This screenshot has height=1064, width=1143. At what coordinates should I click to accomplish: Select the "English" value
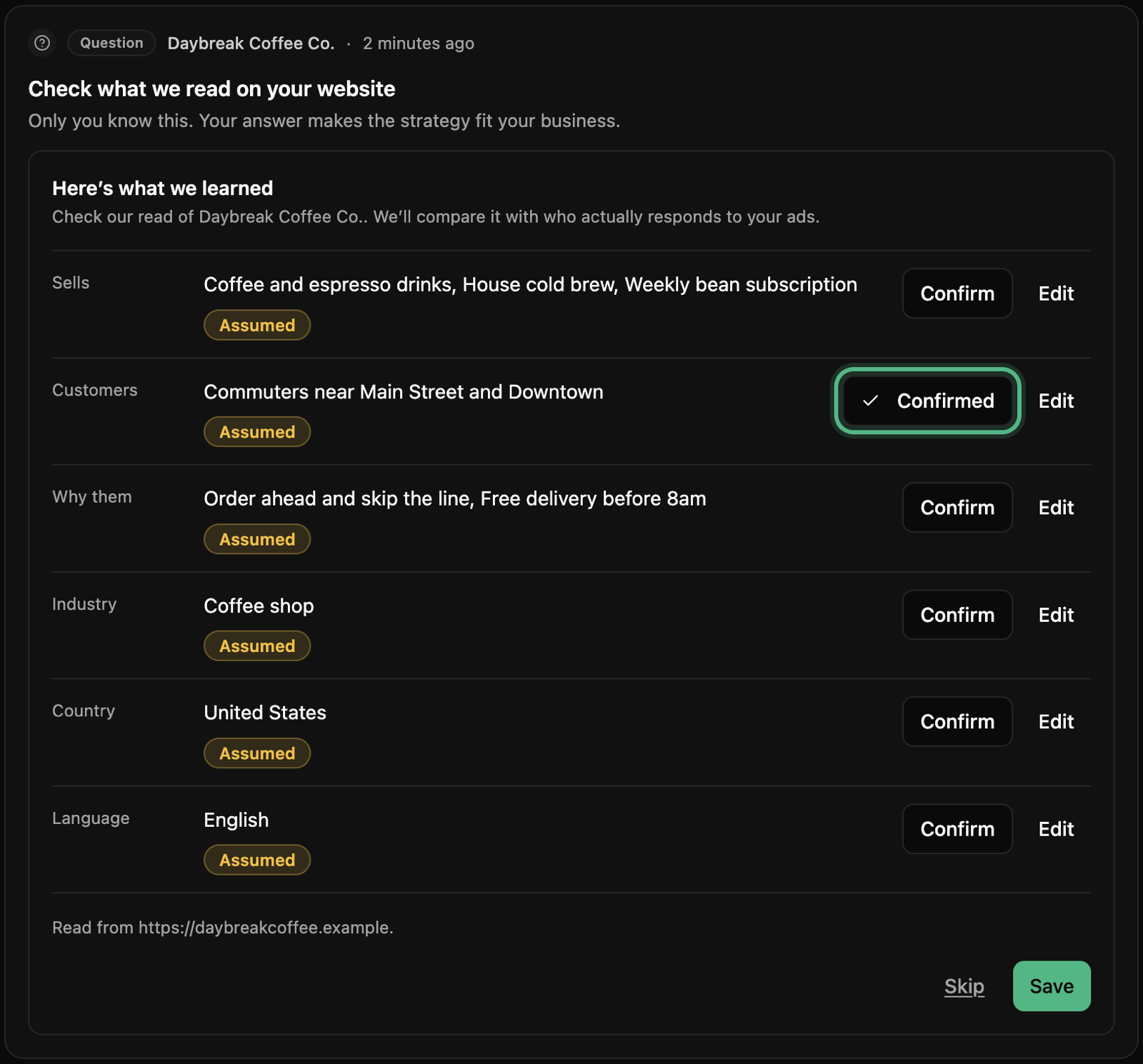pos(236,820)
